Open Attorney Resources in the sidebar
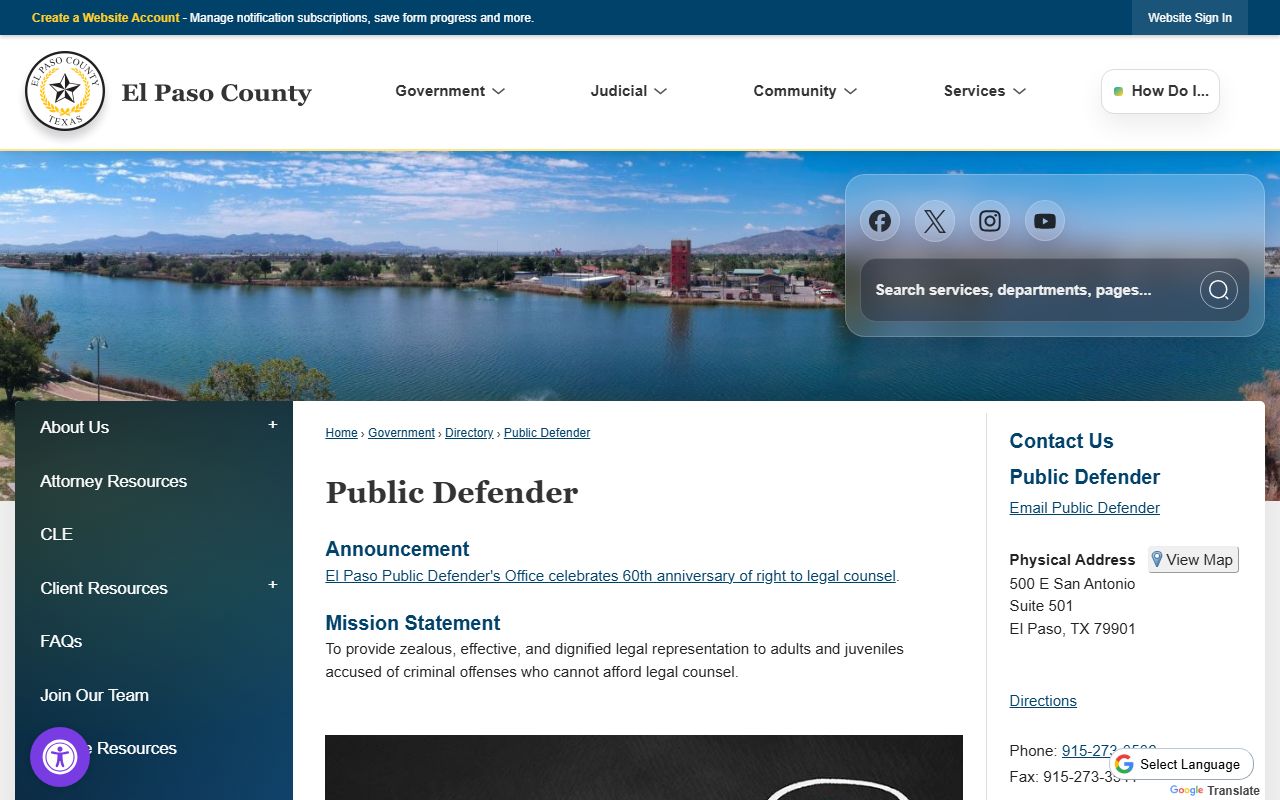The width and height of the screenshot is (1280, 800). pos(114,481)
